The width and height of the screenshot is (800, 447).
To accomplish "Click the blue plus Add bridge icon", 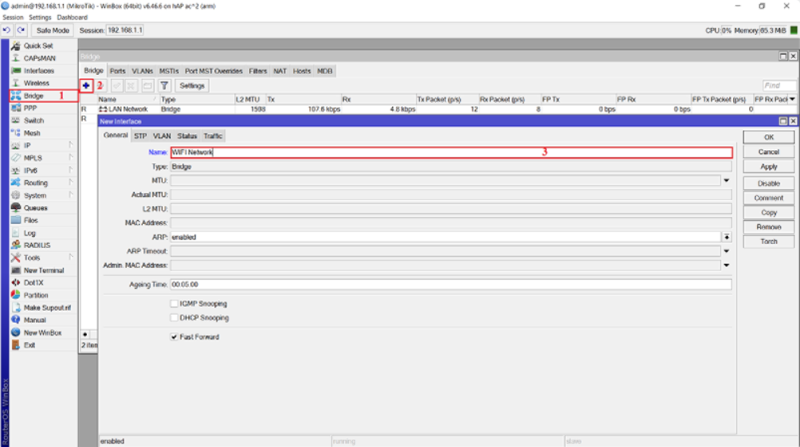I will pyautogui.click(x=87, y=86).
